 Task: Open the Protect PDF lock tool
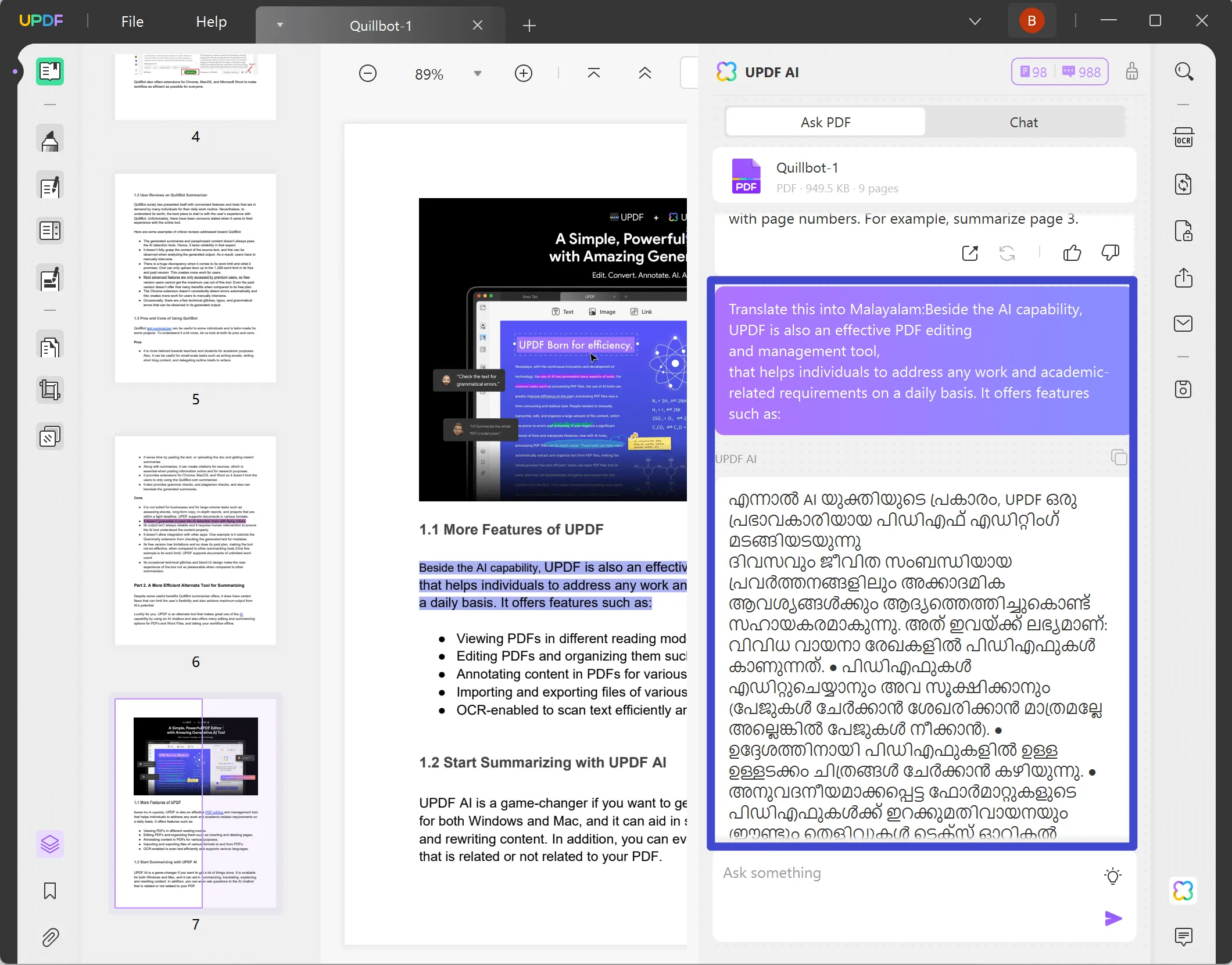[1184, 231]
